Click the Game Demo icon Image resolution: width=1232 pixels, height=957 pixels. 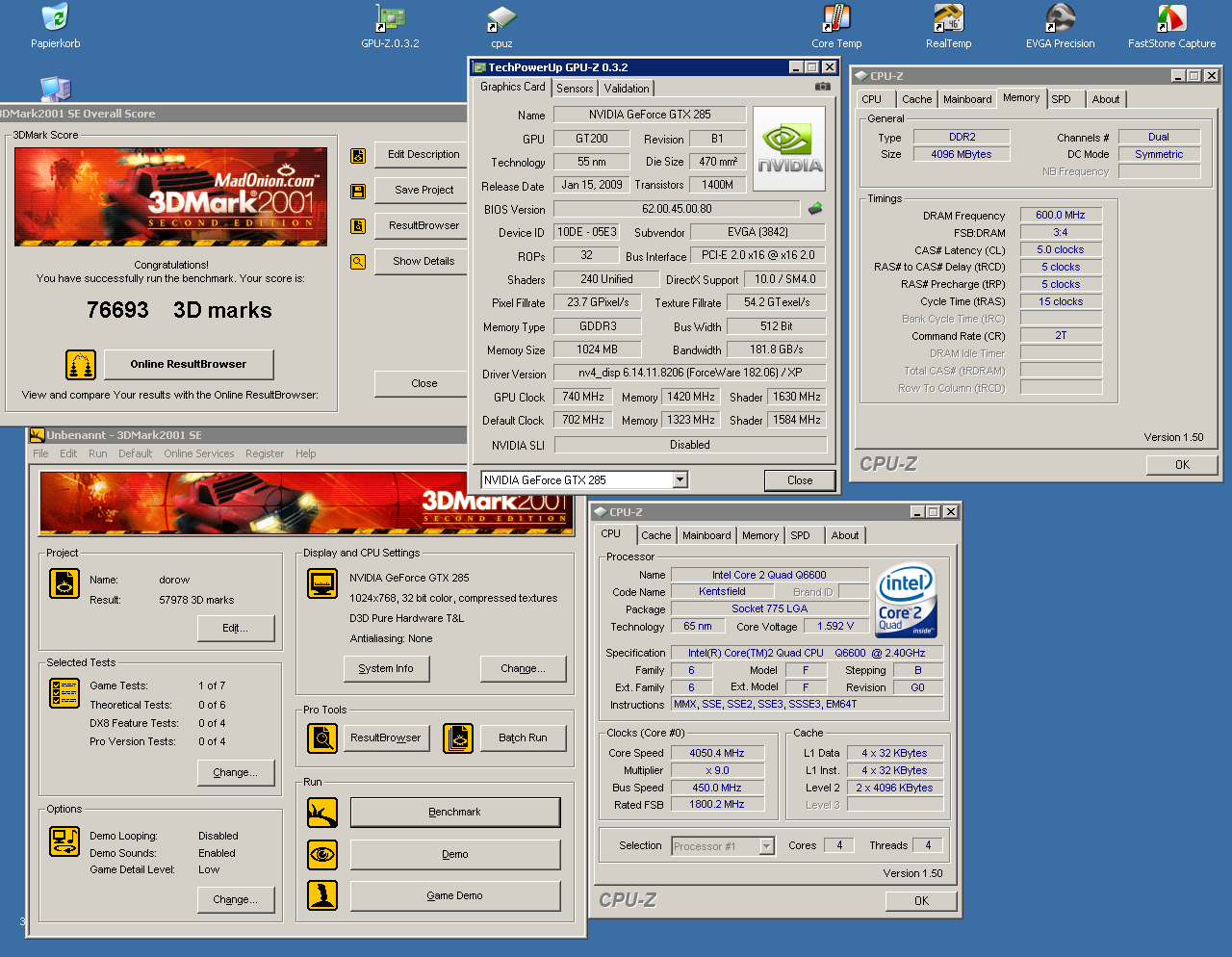(322, 895)
